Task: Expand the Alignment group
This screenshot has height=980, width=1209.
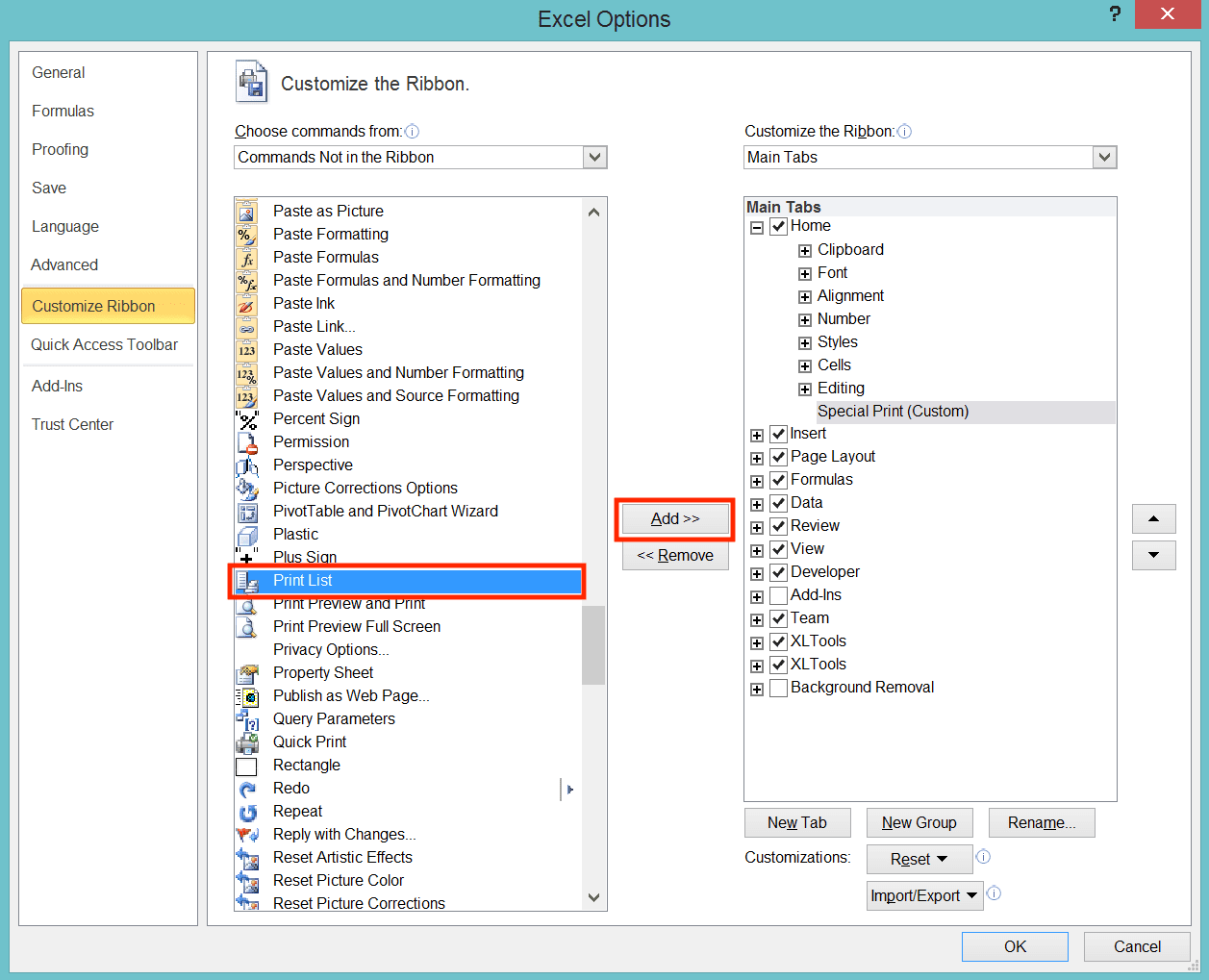Action: pyautogui.click(x=805, y=297)
